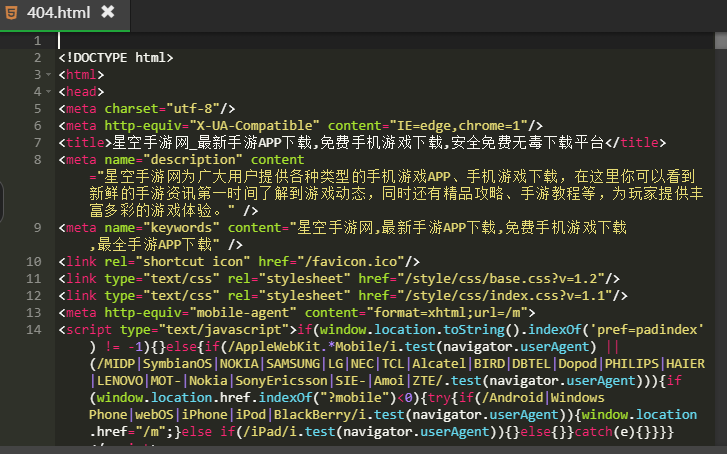Screen dimensions: 727x454
Task: Collapse the html tag fold arrow on line 3
Action: coord(46,75)
